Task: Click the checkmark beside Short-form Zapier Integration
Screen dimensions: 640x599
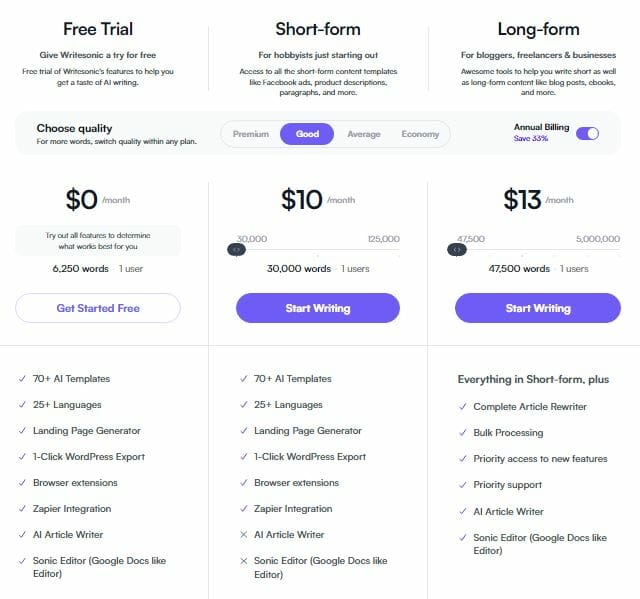Action: pos(244,508)
